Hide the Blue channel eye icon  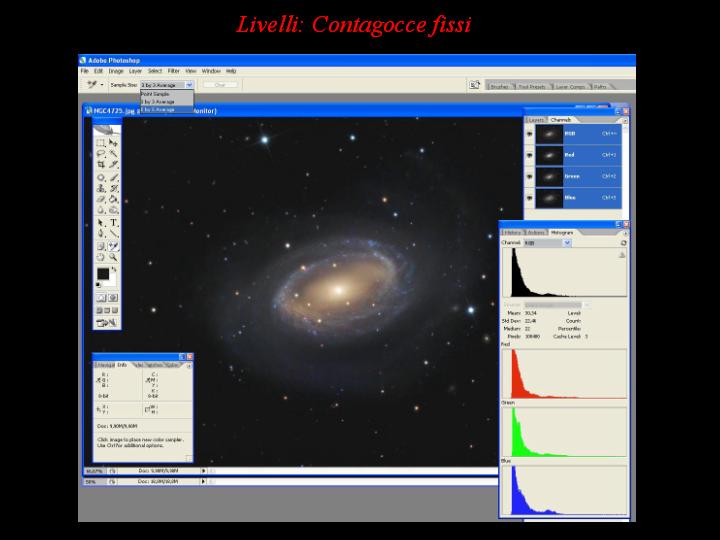coord(529,198)
